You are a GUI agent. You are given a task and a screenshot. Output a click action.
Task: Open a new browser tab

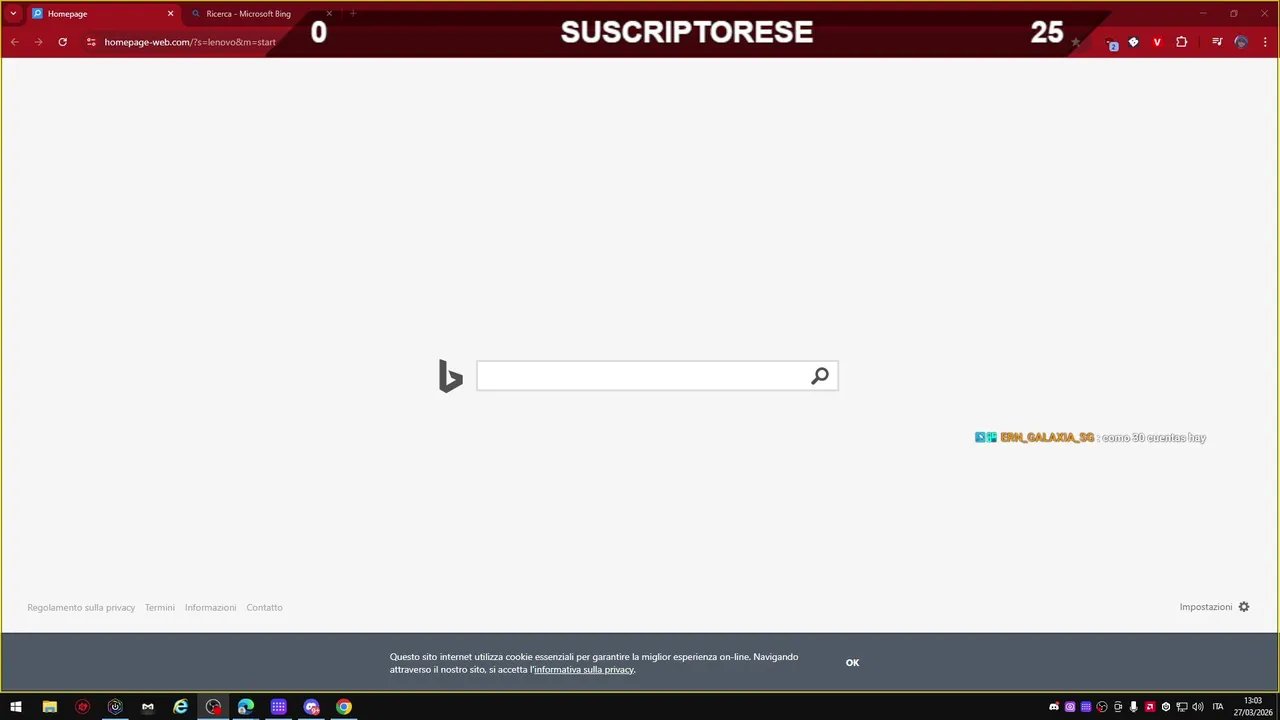[x=353, y=14]
